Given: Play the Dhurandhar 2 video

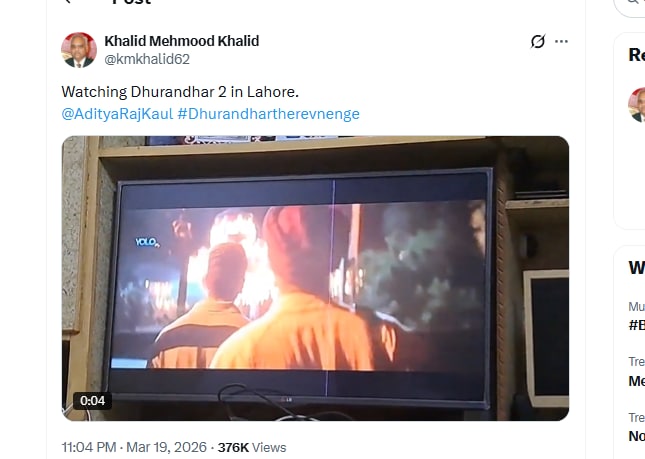Looking at the screenshot, I should 315,278.
